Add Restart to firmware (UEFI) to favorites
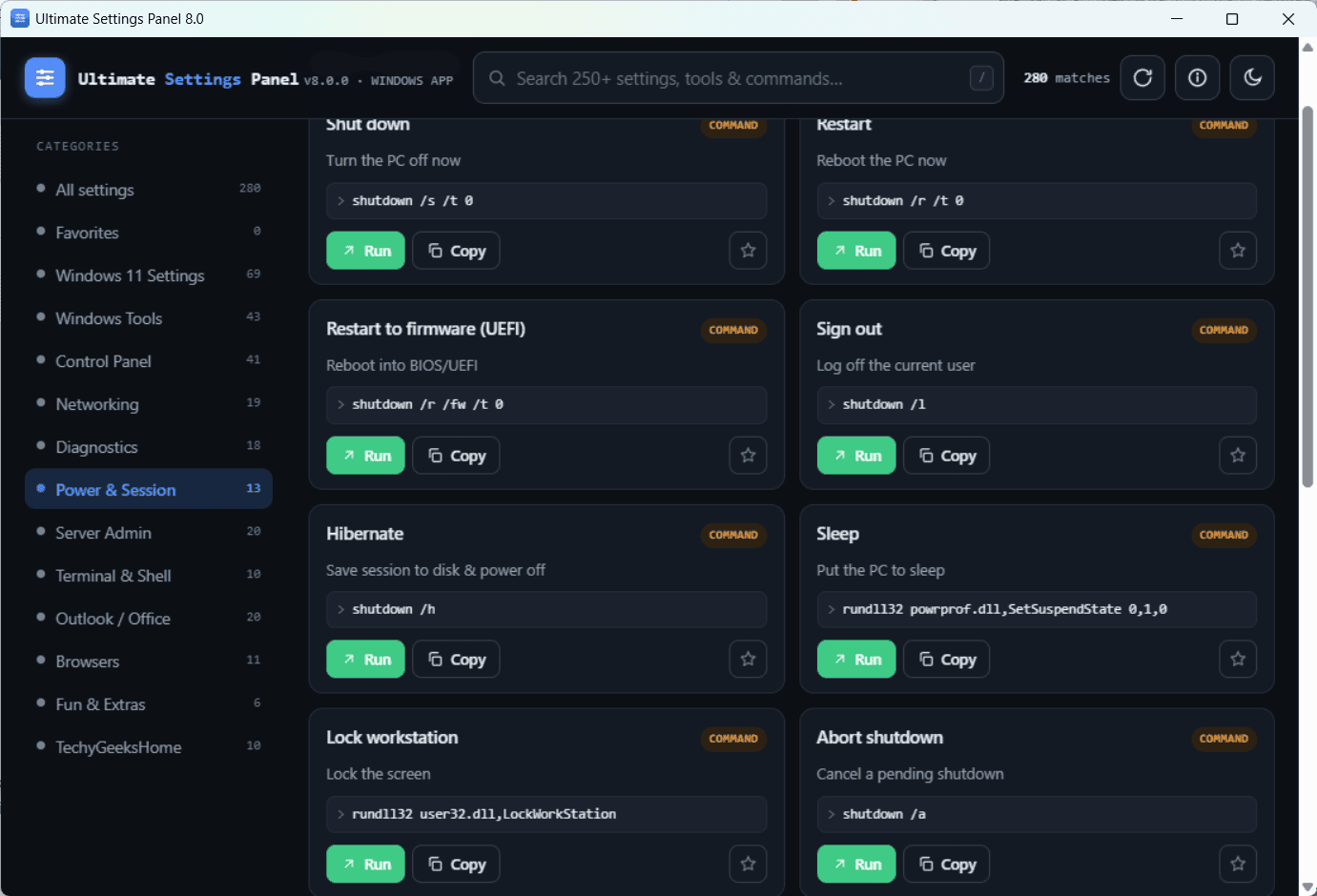 [748, 456]
